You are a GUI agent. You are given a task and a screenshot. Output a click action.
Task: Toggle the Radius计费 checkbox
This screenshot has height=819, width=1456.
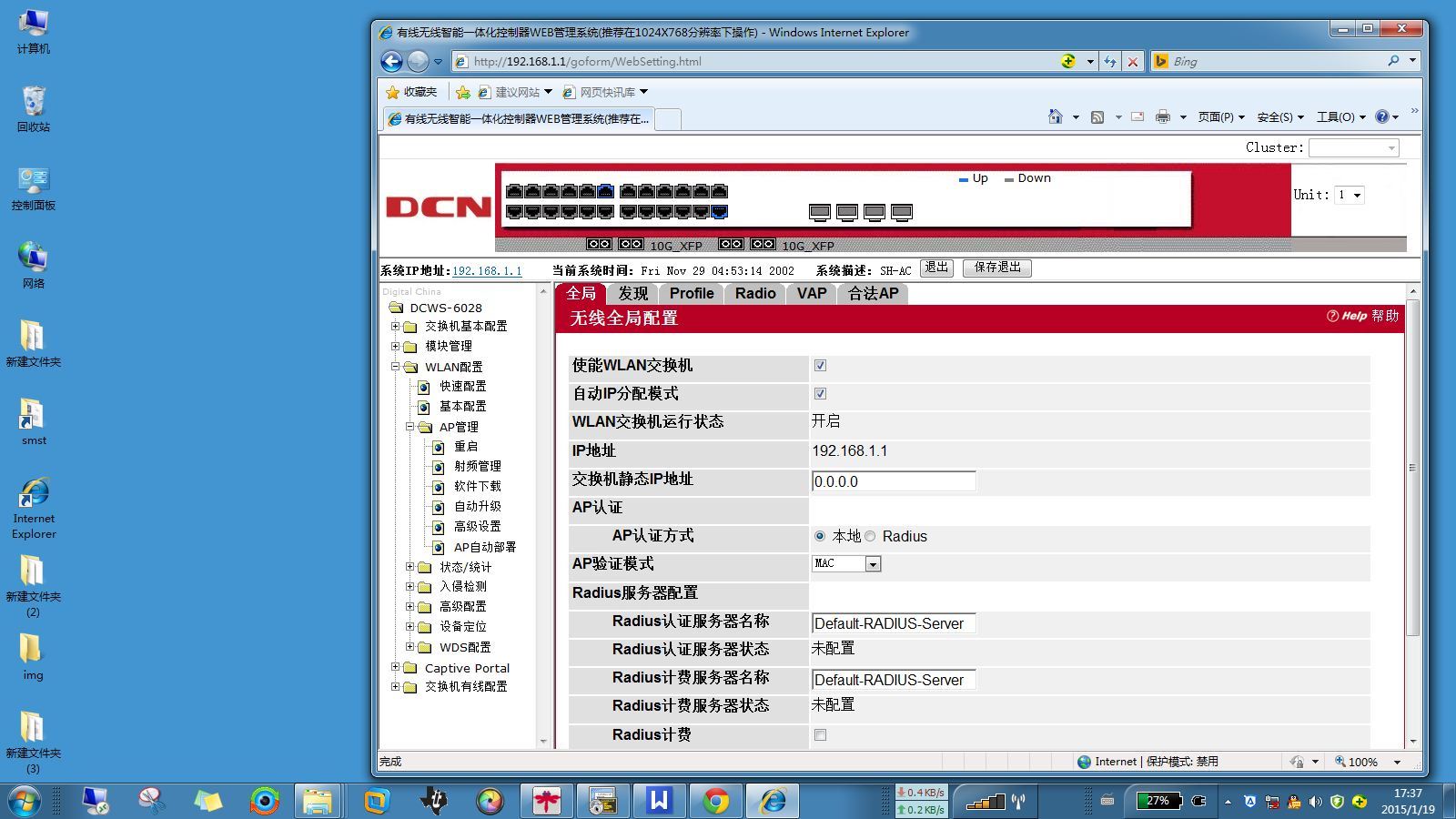[820, 734]
